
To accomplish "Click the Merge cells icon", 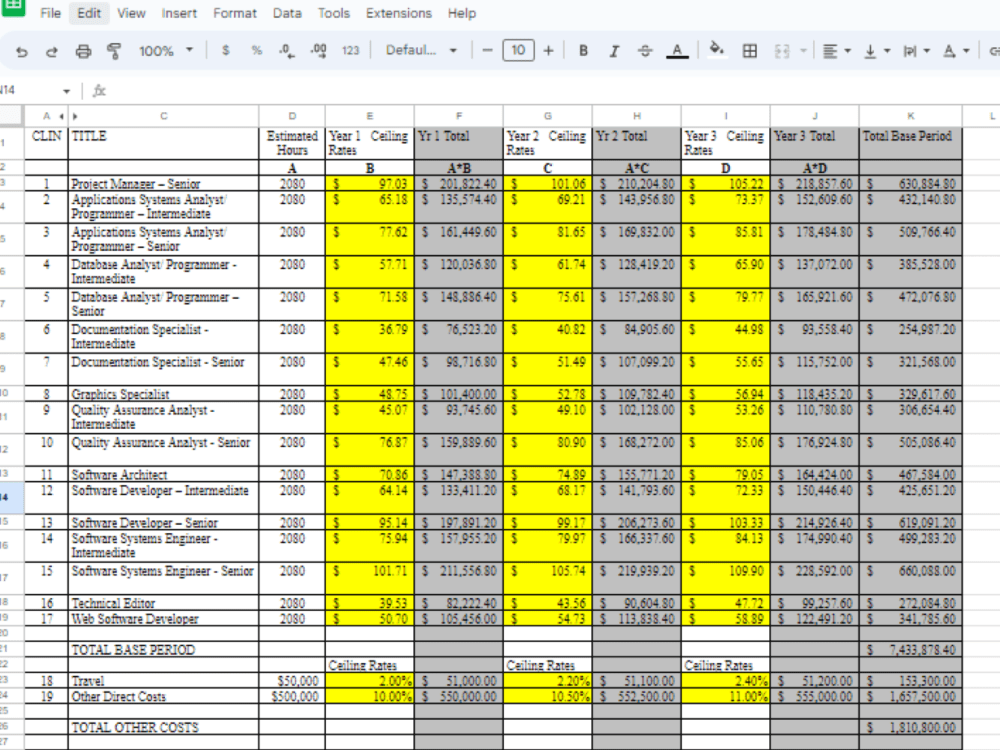I will (x=782, y=51).
